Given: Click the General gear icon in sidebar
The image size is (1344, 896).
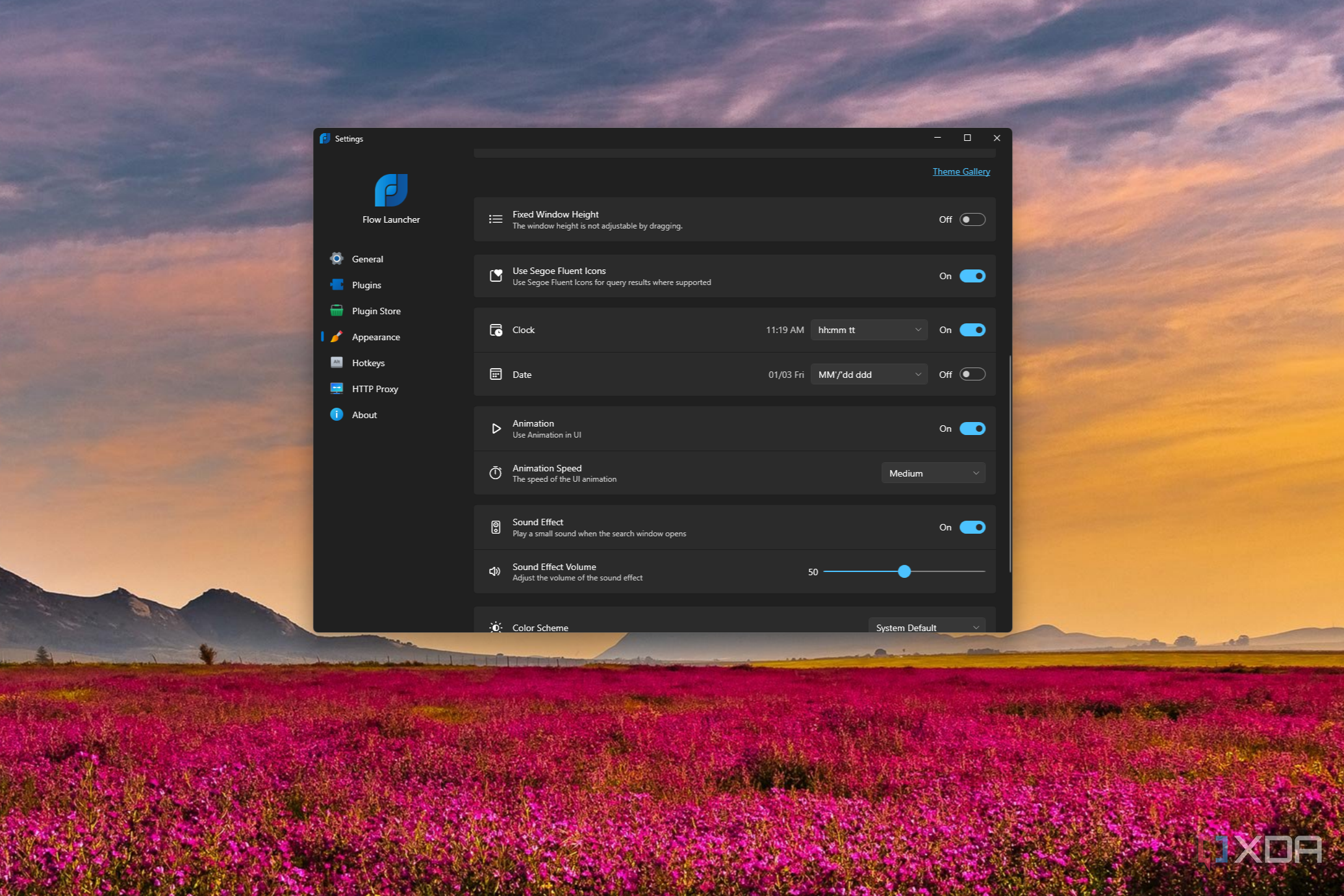Looking at the screenshot, I should pos(336,258).
